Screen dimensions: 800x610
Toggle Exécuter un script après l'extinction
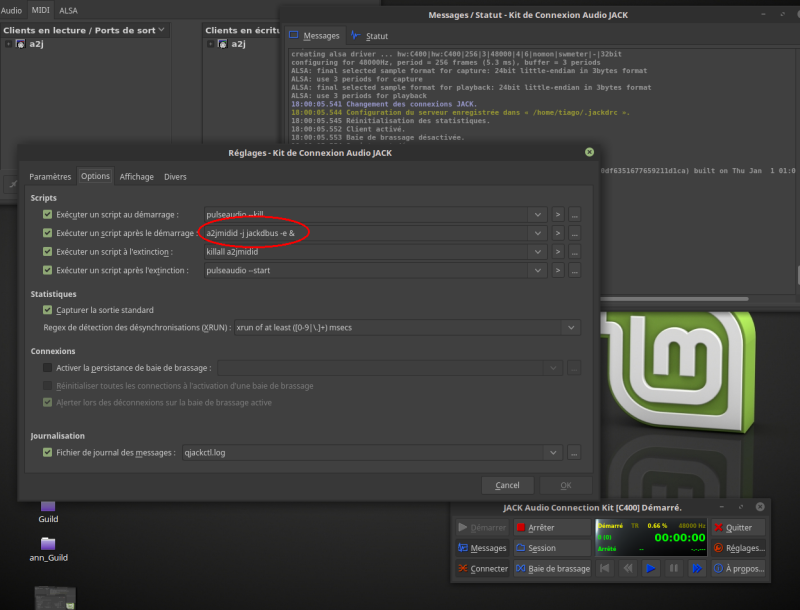coord(47,270)
